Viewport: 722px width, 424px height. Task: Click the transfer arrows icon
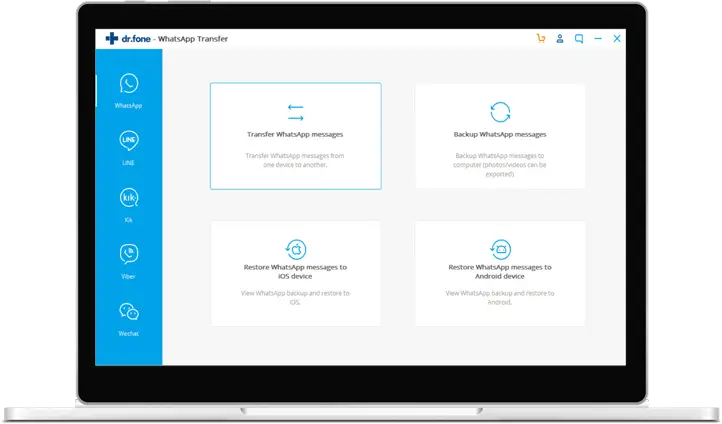point(296,112)
